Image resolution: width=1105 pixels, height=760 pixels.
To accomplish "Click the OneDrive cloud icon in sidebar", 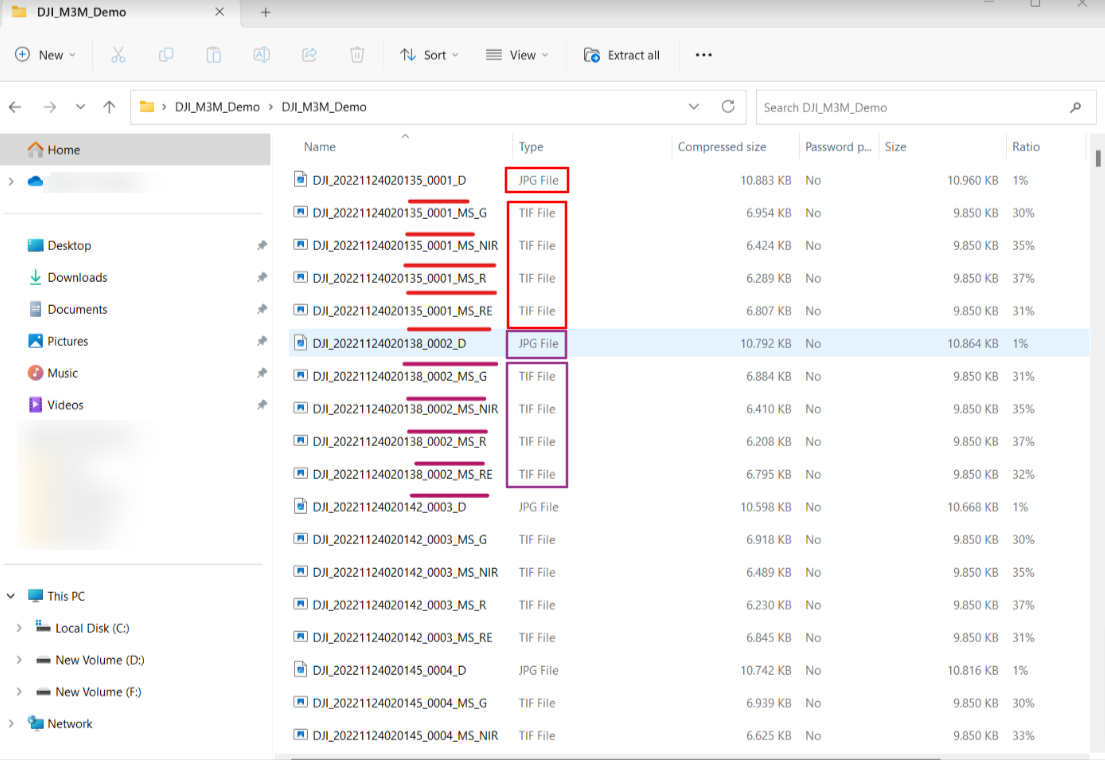I will pyautogui.click(x=35, y=181).
